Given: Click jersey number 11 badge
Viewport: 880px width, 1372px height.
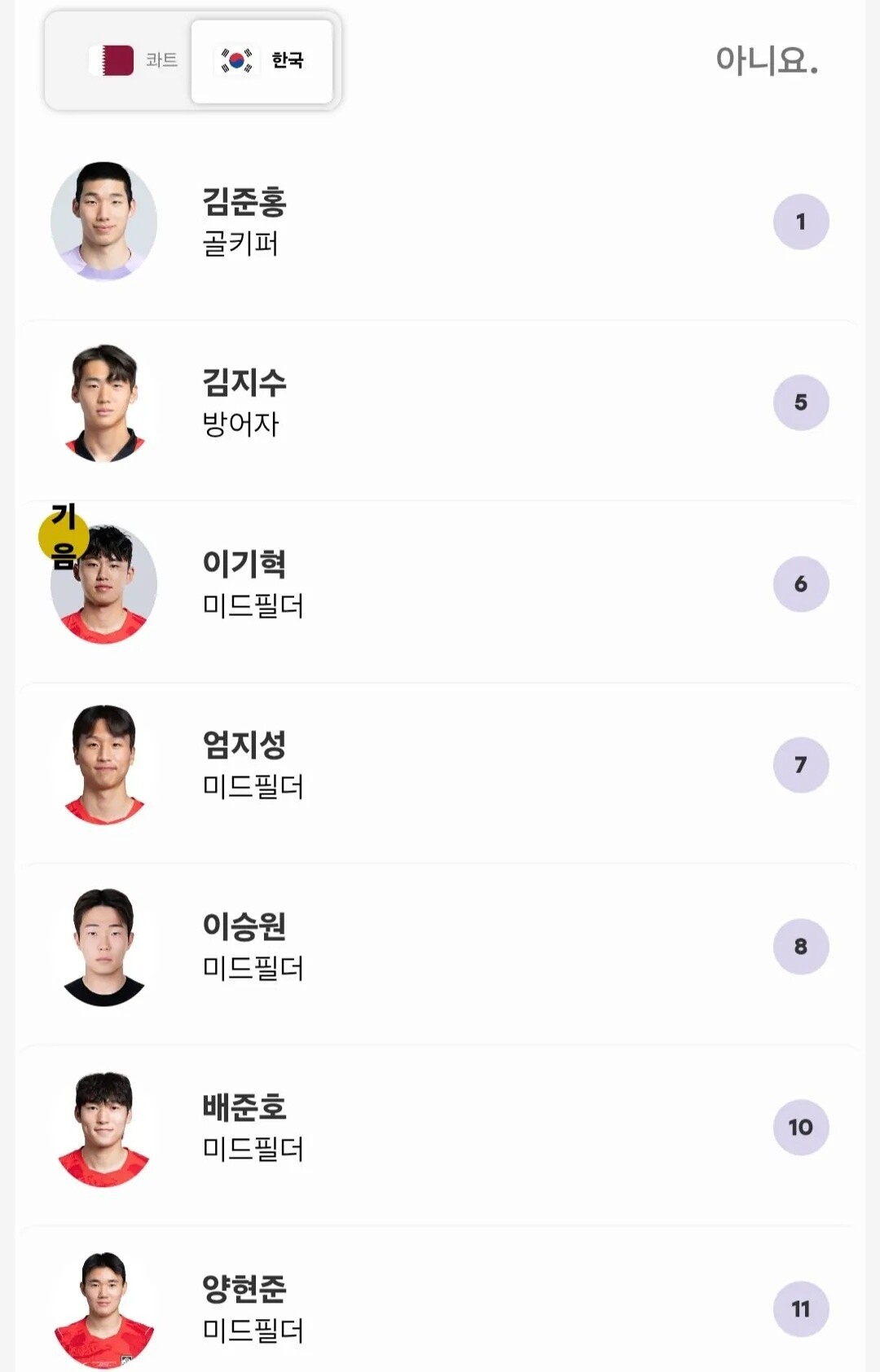Looking at the screenshot, I should tap(801, 1309).
